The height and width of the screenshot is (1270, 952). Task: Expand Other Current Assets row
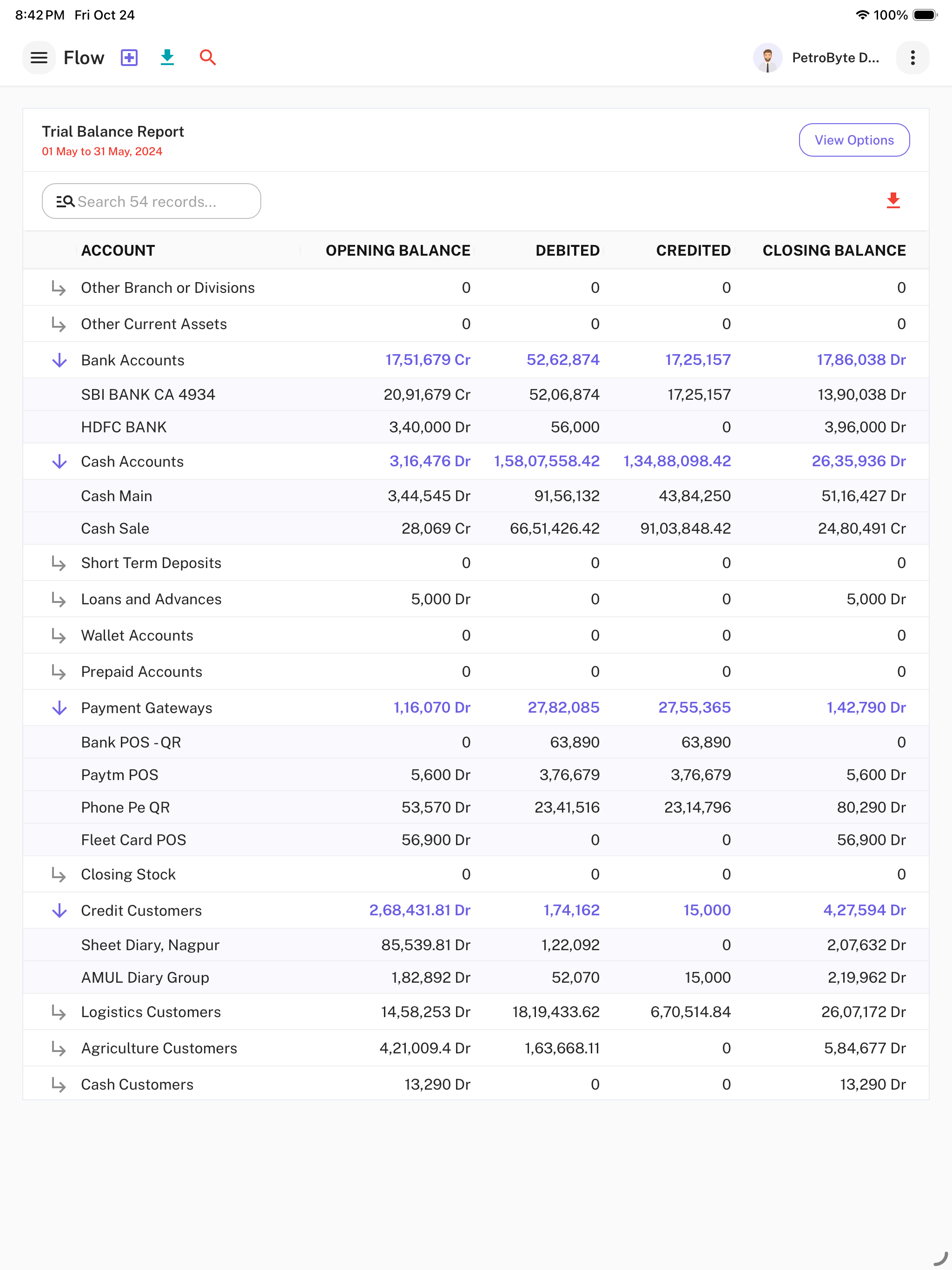[59, 324]
